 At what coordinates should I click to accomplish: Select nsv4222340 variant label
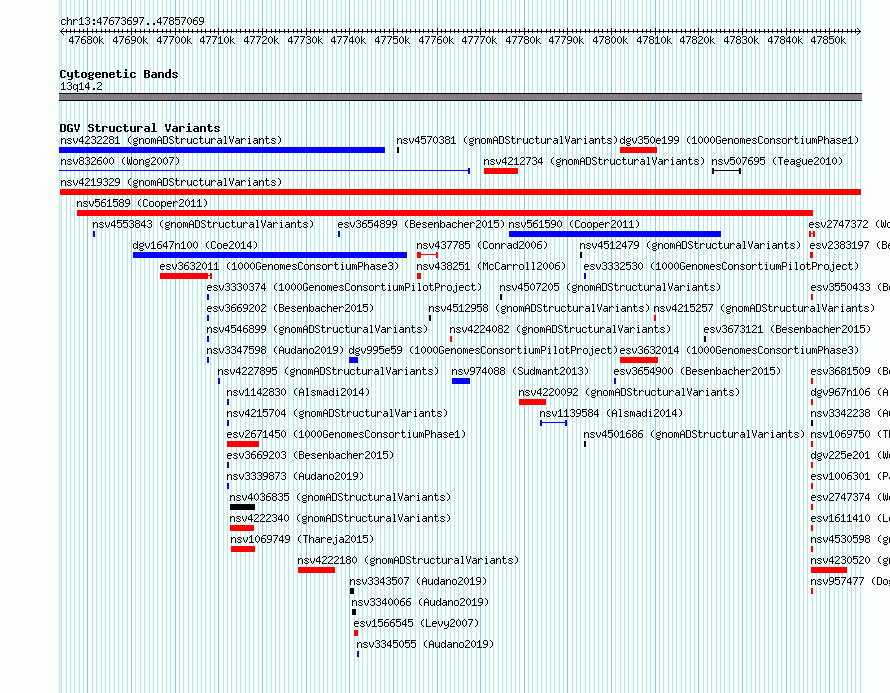340,518
